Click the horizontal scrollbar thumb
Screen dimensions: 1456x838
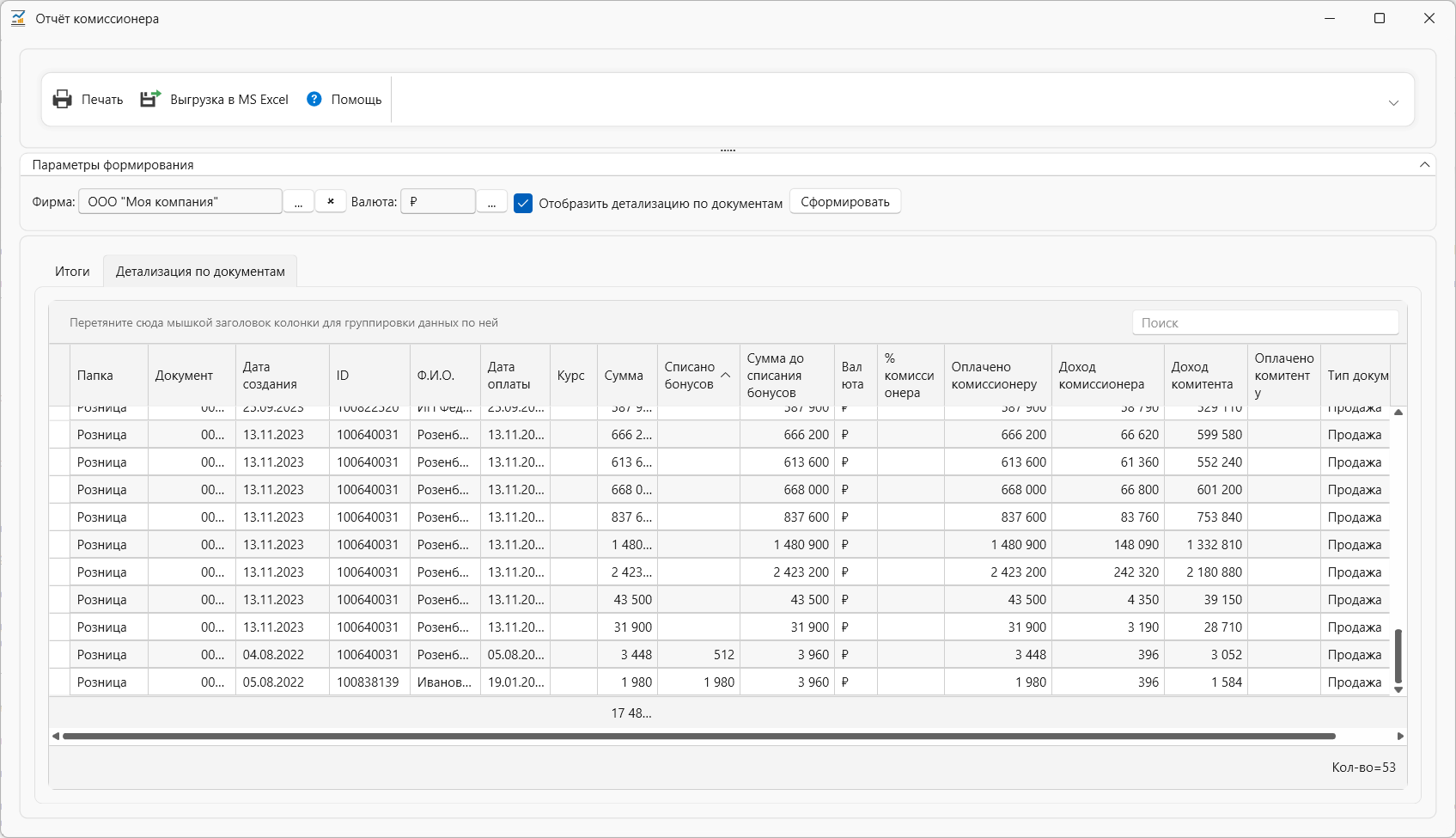pos(699,736)
